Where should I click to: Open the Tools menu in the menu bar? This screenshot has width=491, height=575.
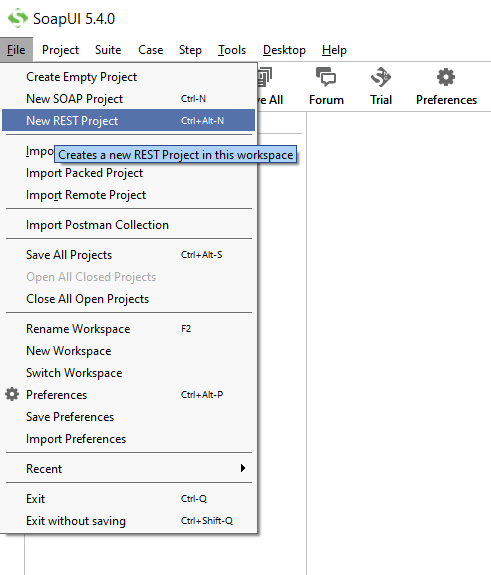tap(232, 50)
